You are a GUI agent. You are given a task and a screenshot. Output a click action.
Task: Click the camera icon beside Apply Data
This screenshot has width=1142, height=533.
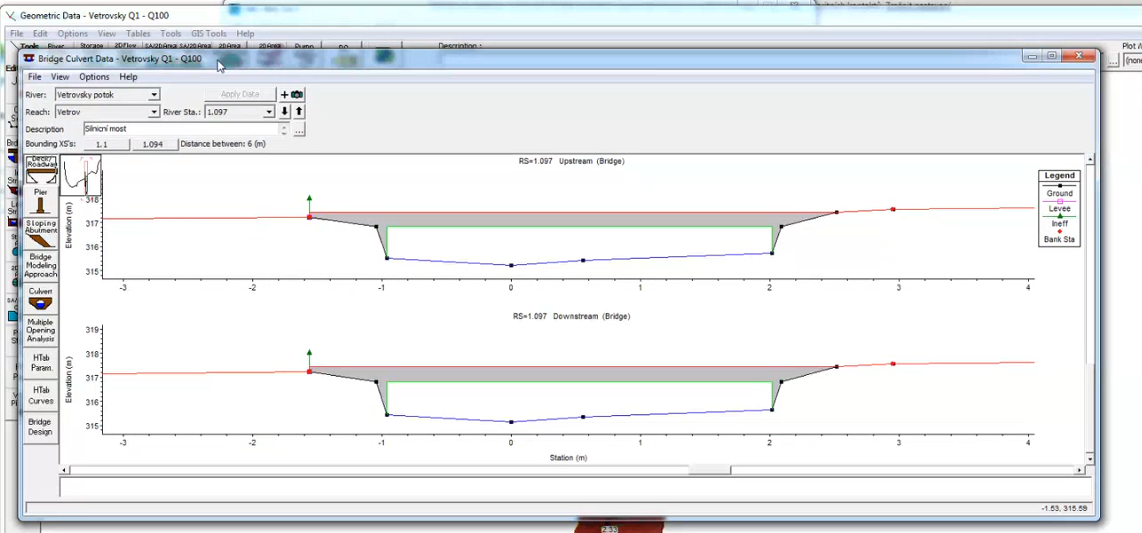pos(297,95)
